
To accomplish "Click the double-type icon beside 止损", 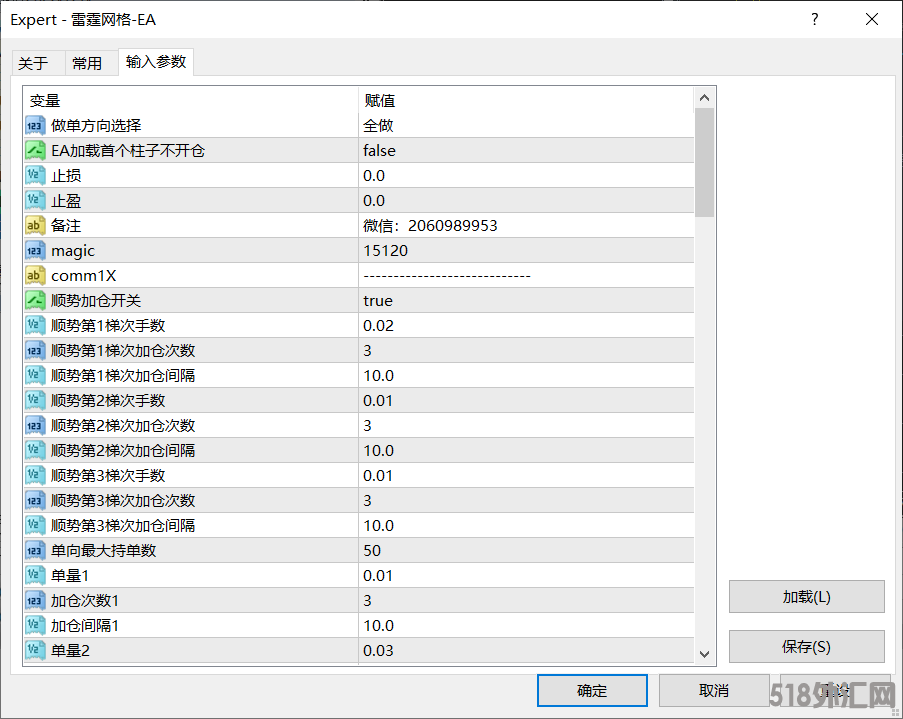I will (35, 176).
